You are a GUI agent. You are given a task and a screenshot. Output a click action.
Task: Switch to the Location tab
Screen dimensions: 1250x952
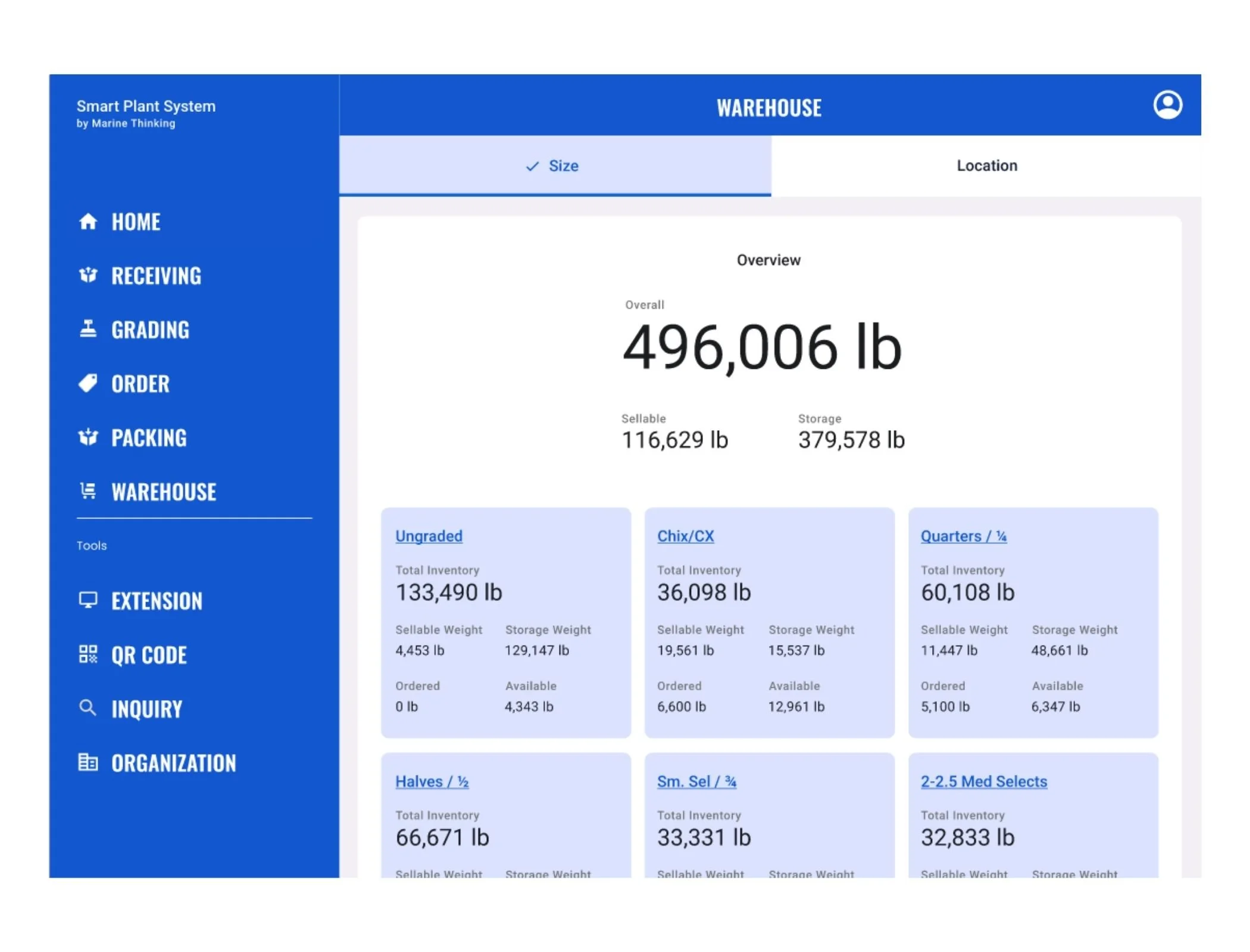(986, 166)
